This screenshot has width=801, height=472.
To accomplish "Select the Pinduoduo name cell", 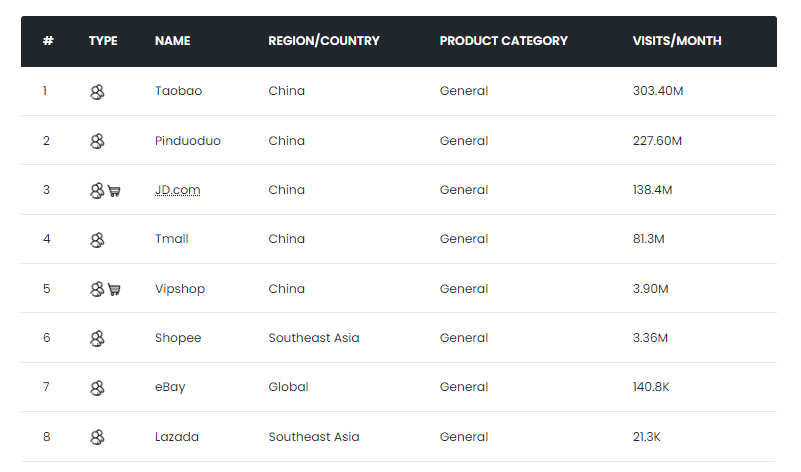I will [x=188, y=141].
